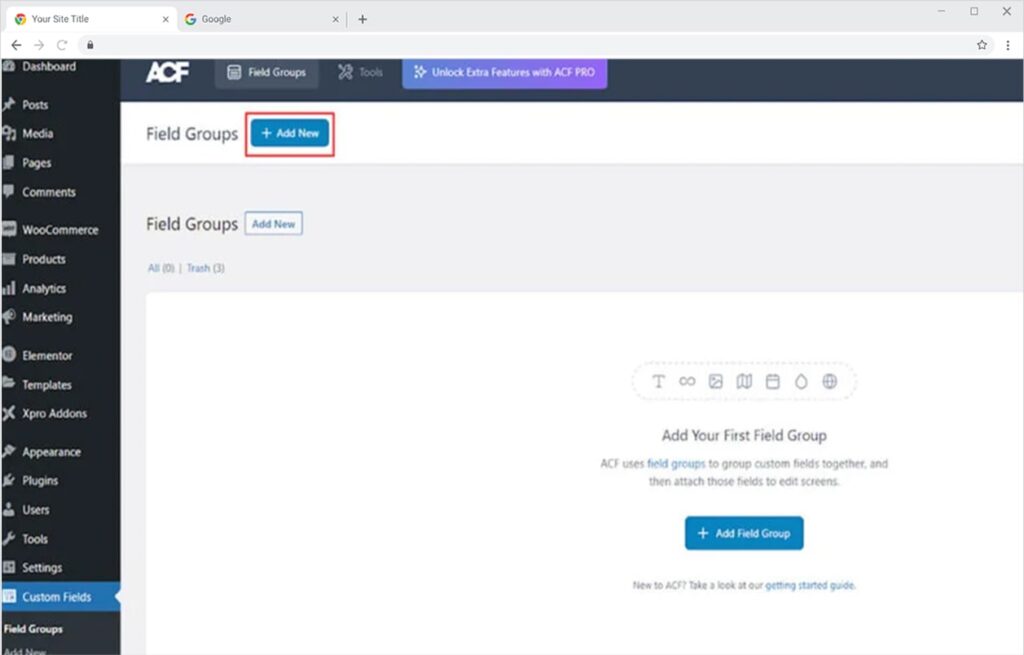
Task: Click the Elementor icon
Action: pos(8,355)
